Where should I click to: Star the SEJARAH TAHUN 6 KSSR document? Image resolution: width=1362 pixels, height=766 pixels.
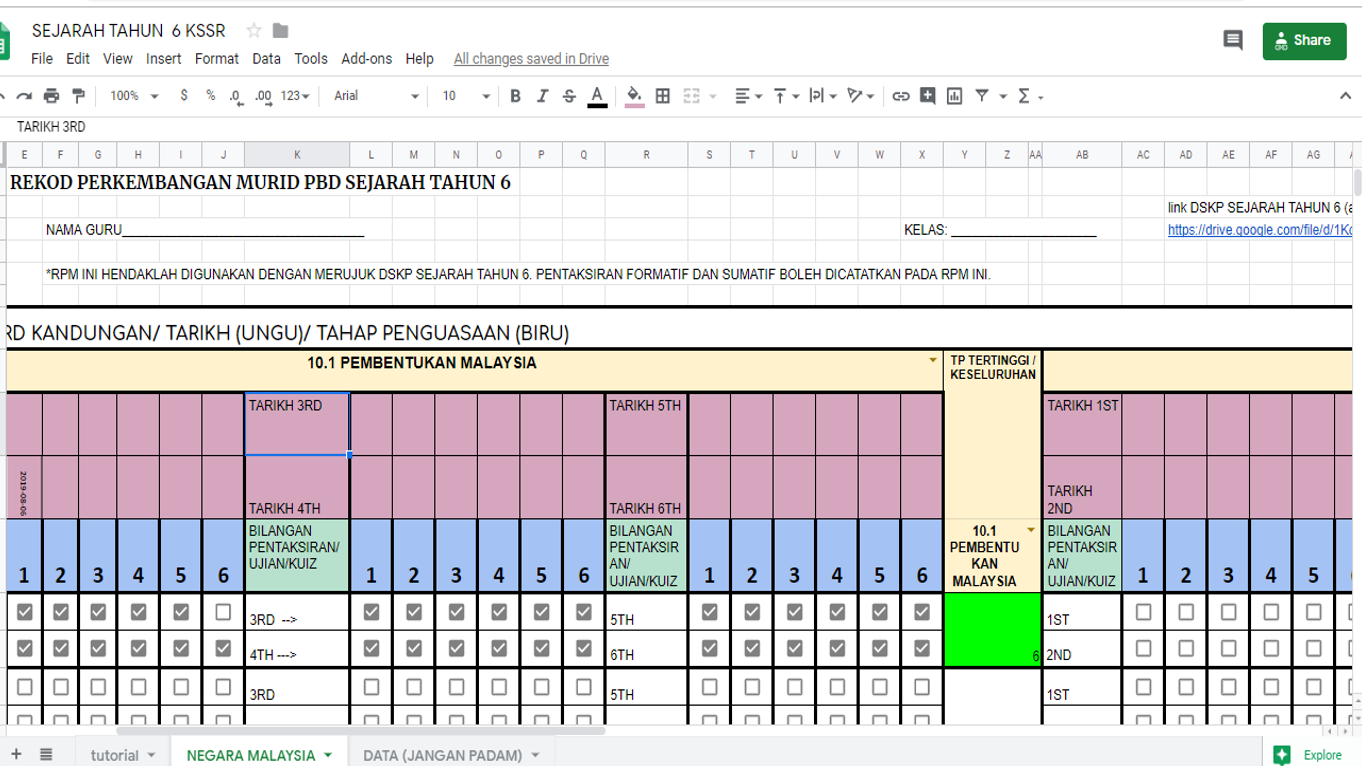(254, 31)
